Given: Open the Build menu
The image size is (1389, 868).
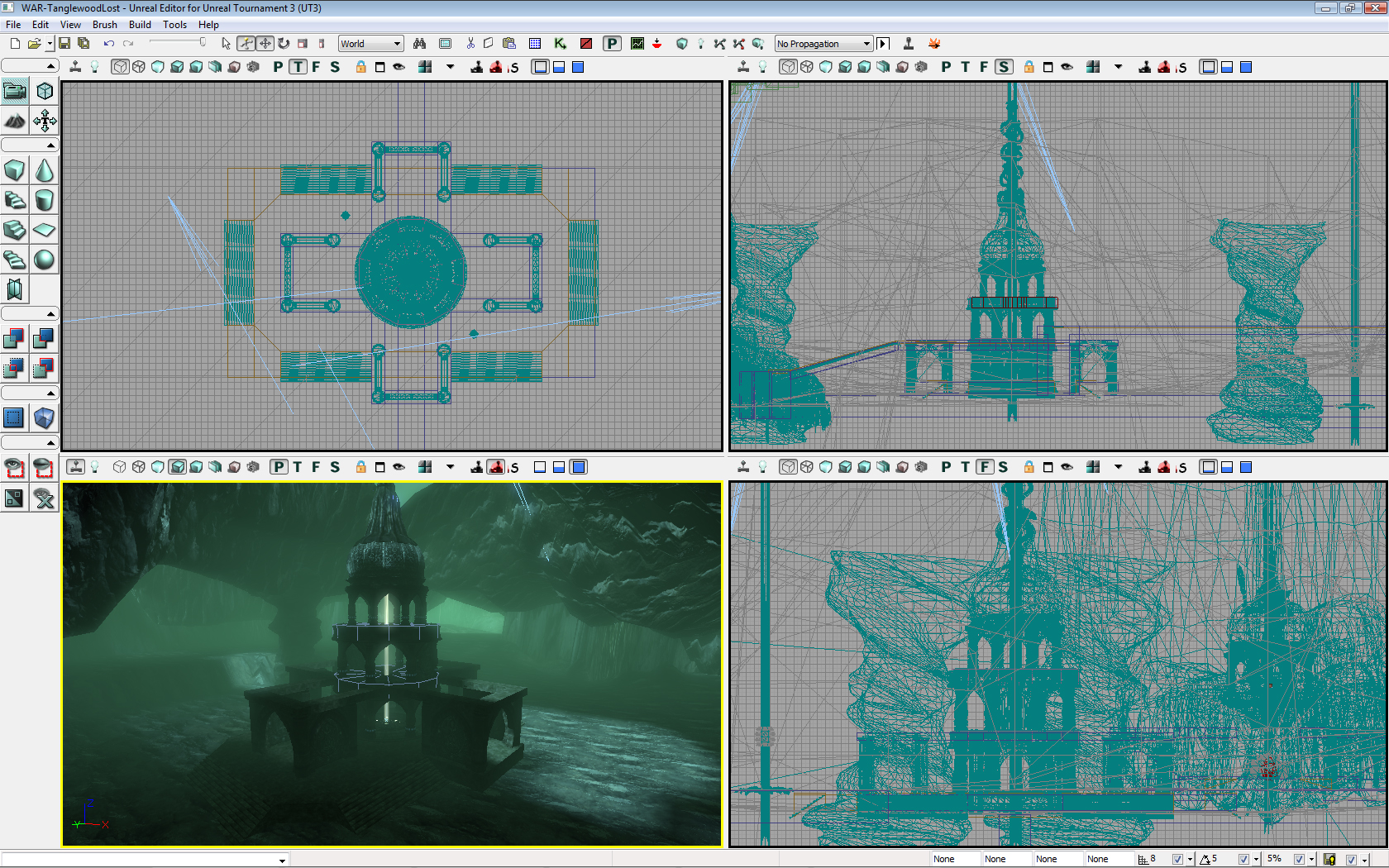Looking at the screenshot, I should pos(140,25).
